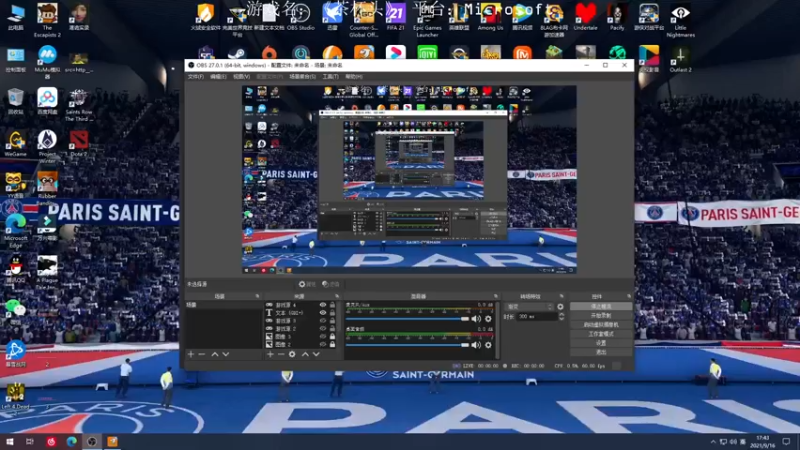Screen dimensions: 800x450
Task: Open The Escapists 2 desktop icon
Action: tap(47, 20)
